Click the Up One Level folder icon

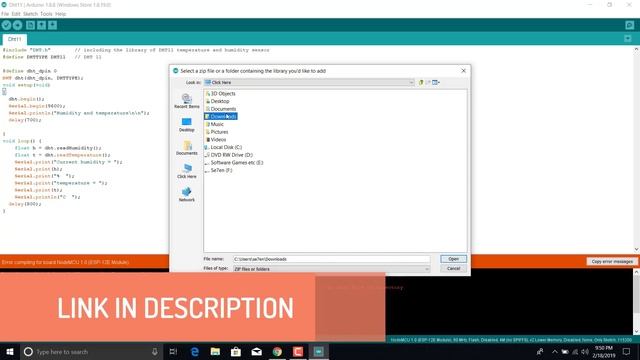[421, 82]
